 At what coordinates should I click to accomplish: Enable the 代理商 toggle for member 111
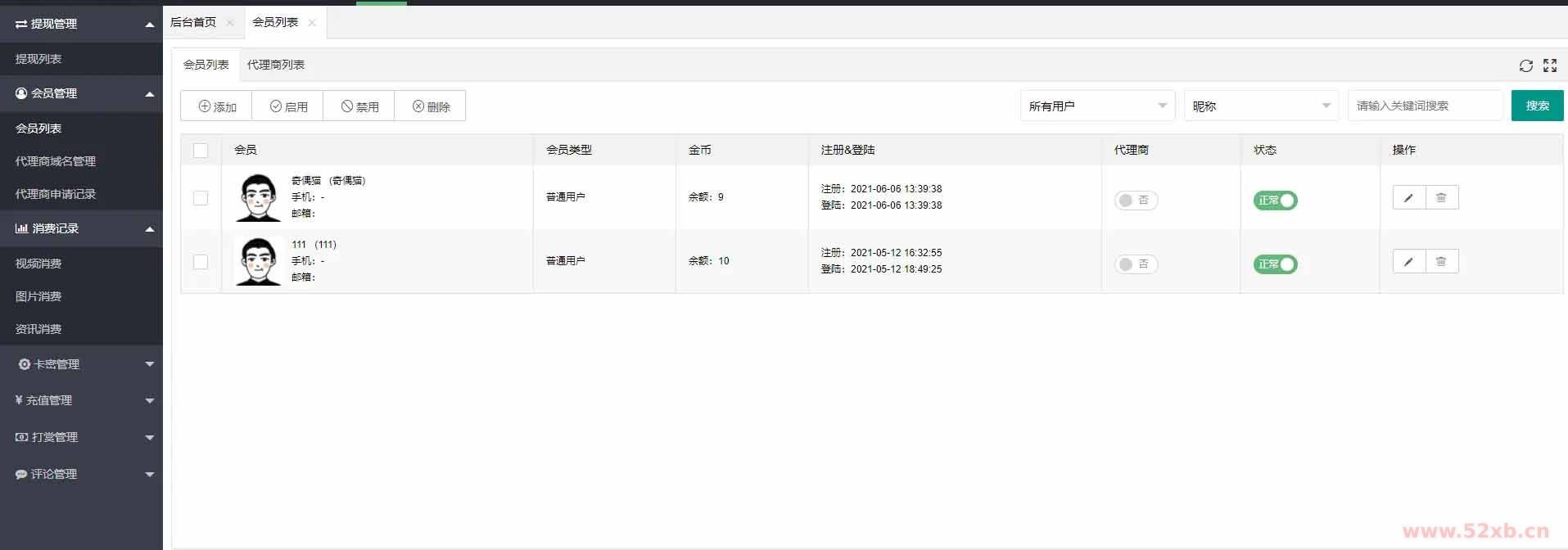(1136, 264)
